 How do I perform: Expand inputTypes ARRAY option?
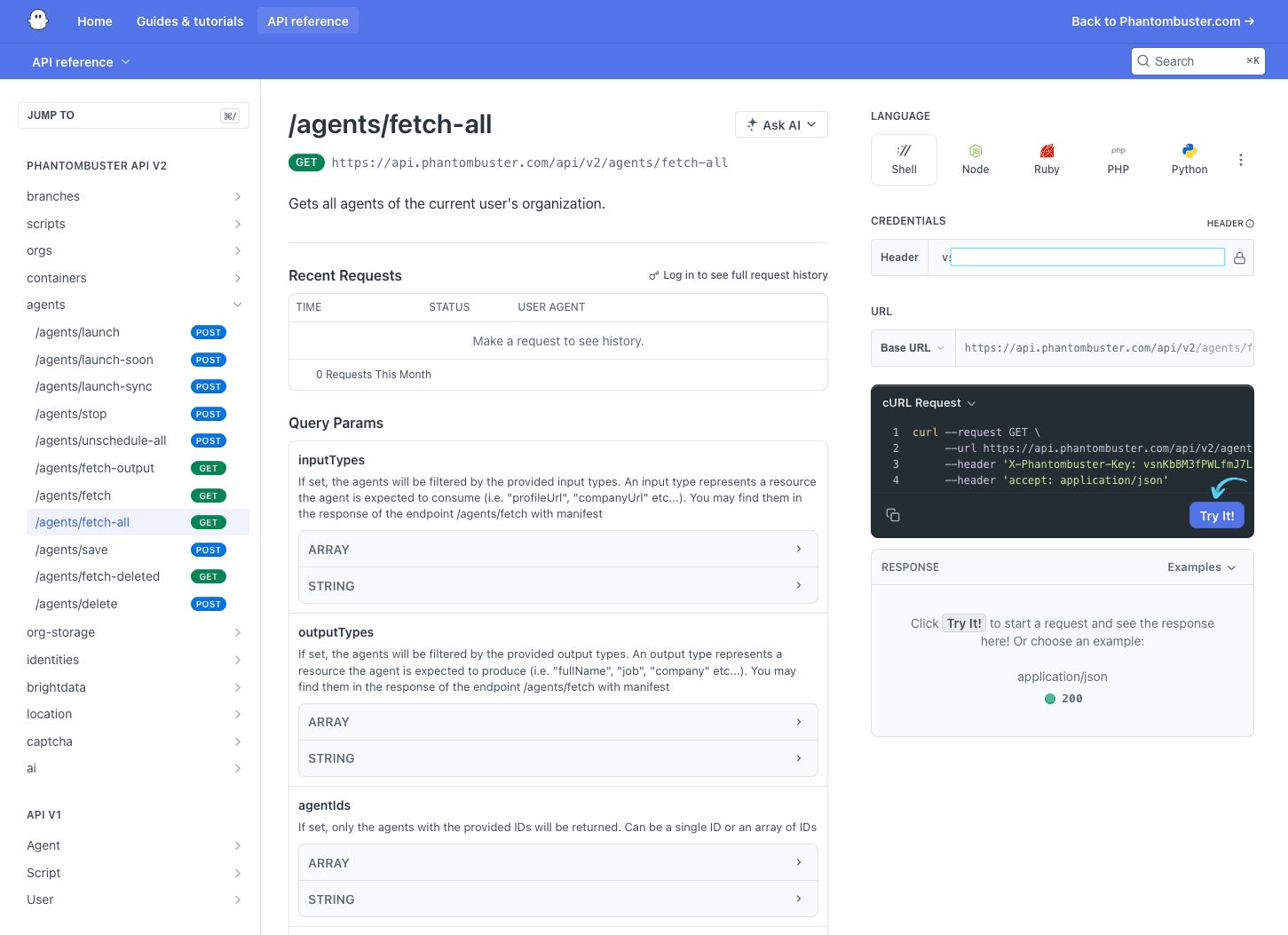[558, 550]
